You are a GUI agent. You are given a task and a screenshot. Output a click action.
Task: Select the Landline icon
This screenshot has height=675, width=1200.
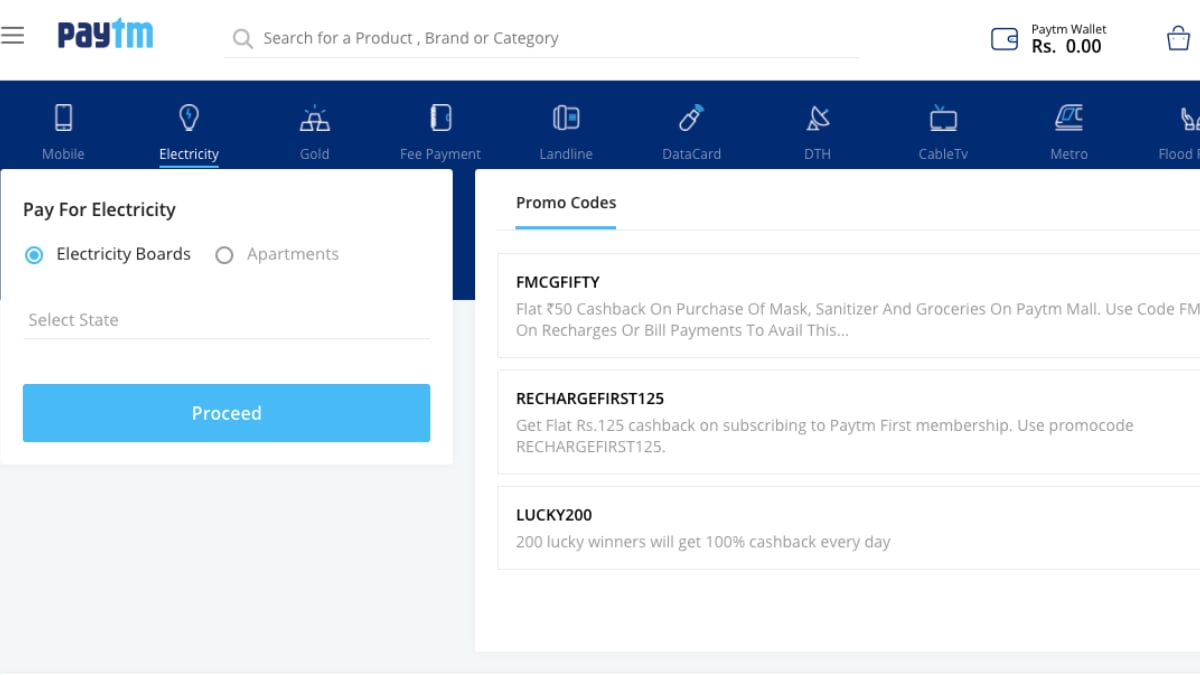click(566, 118)
